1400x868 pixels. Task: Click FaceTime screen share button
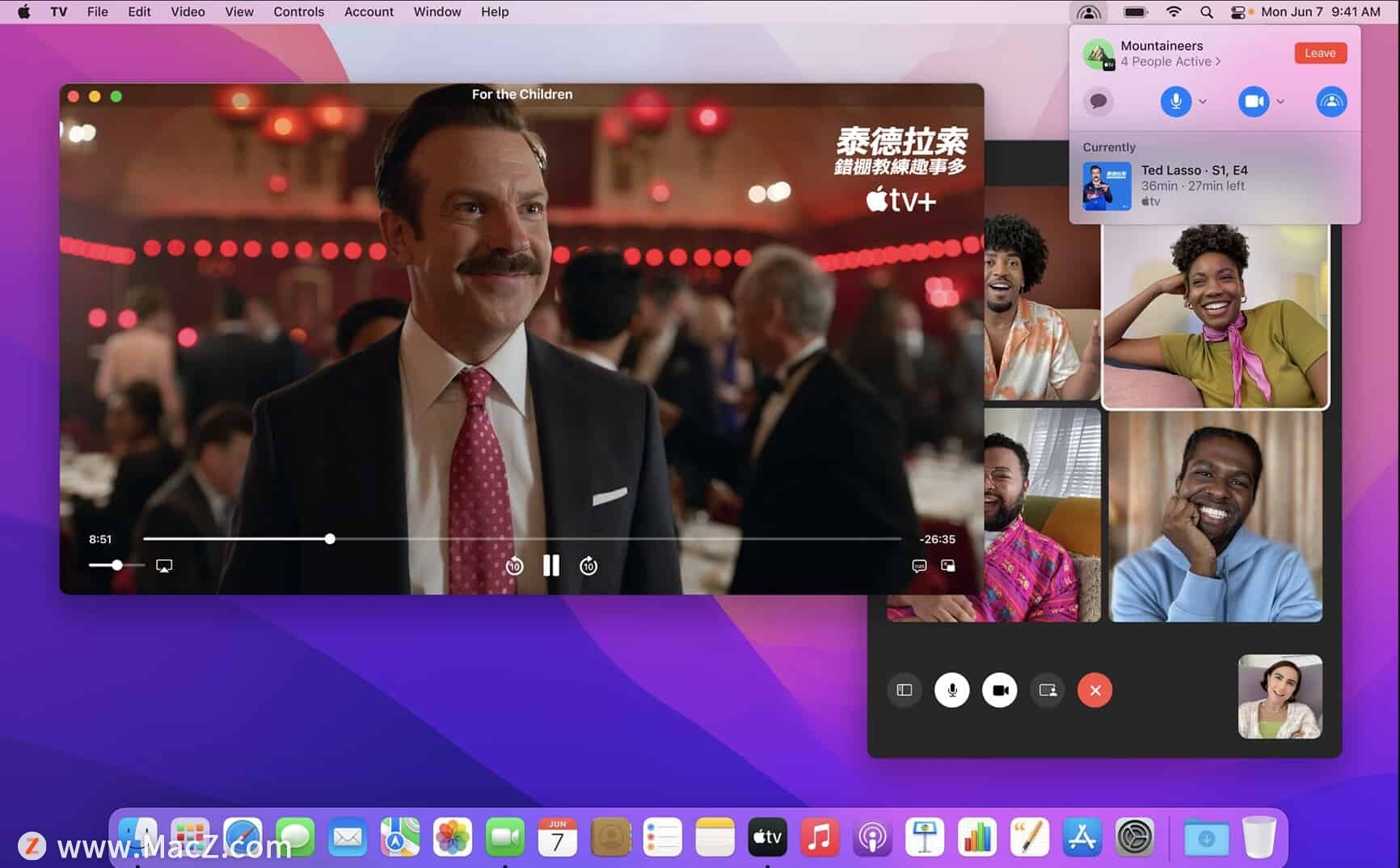pyautogui.click(x=1048, y=690)
